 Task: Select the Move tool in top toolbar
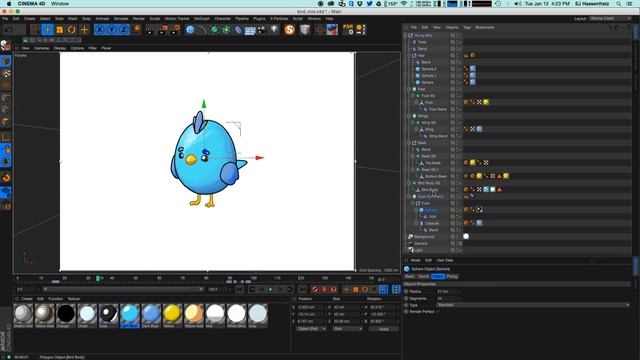coord(47,29)
